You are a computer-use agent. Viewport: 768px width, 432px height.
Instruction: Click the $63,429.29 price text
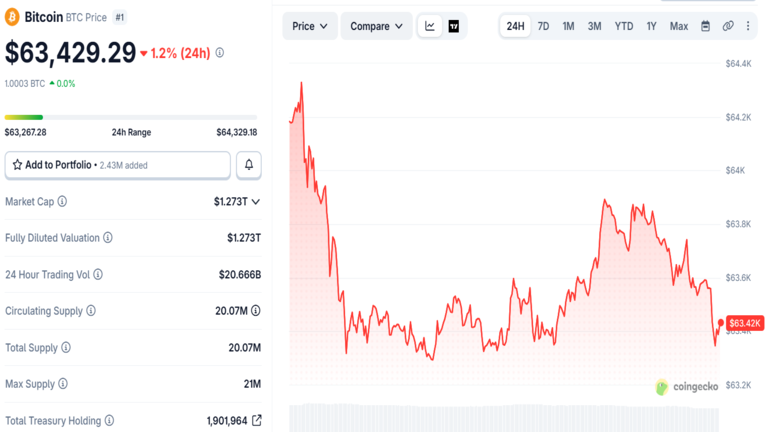pos(71,52)
